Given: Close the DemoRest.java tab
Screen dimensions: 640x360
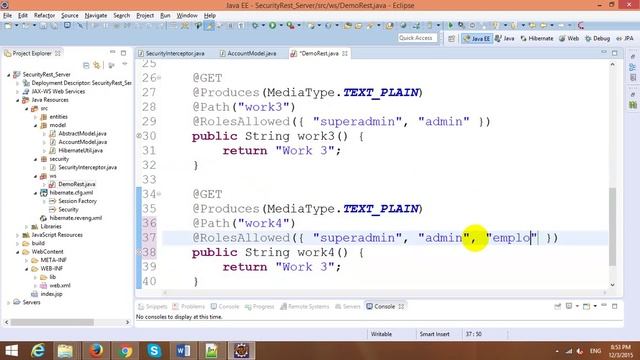Looking at the screenshot, I should (x=345, y=53).
